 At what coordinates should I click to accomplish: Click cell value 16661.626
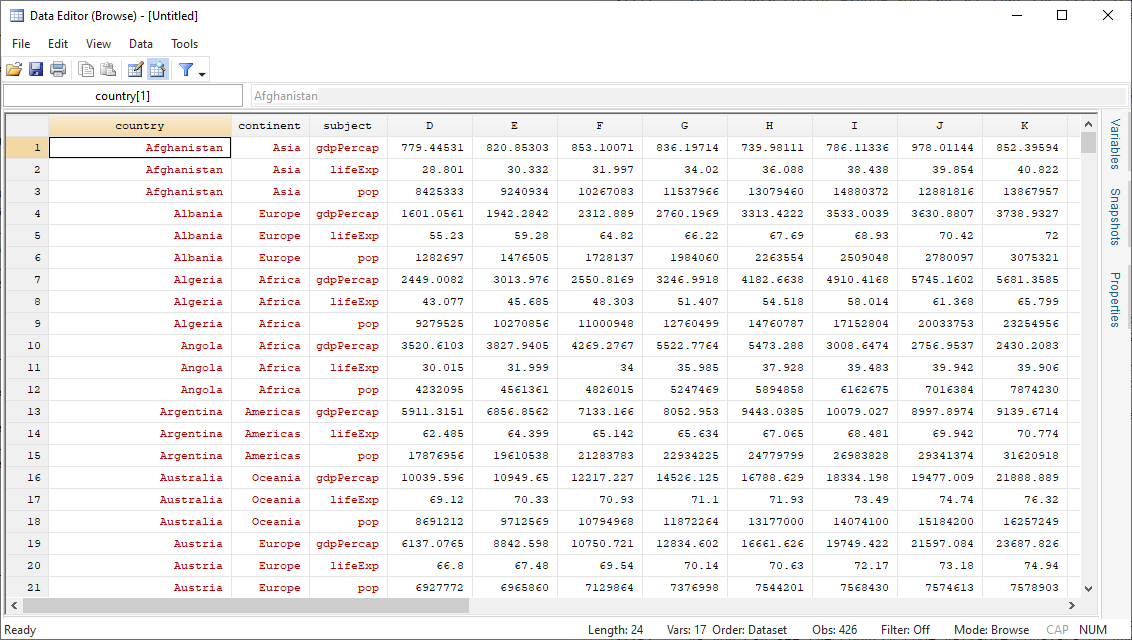pos(772,543)
